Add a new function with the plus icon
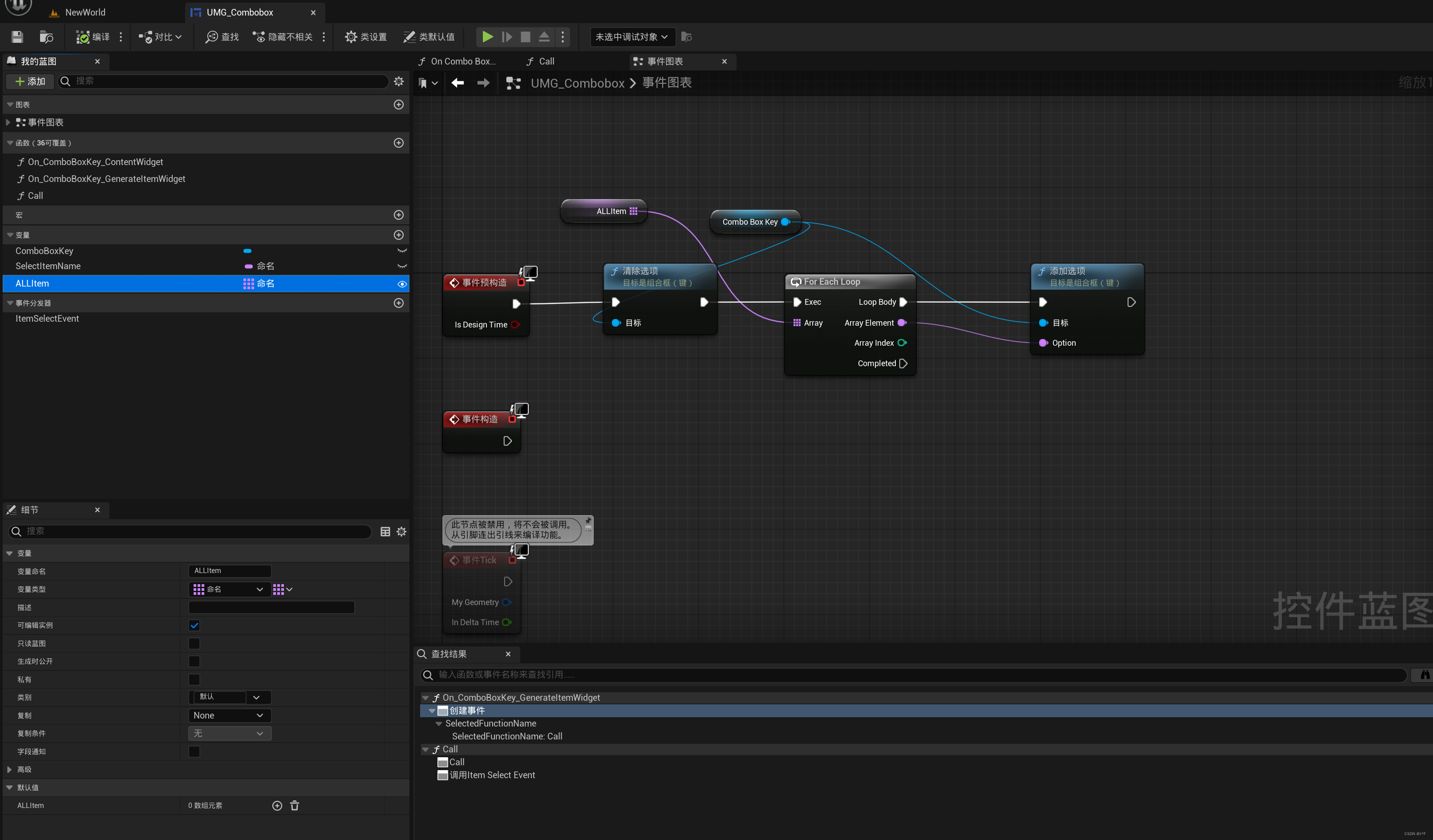Image resolution: width=1433 pixels, height=840 pixels. (399, 143)
